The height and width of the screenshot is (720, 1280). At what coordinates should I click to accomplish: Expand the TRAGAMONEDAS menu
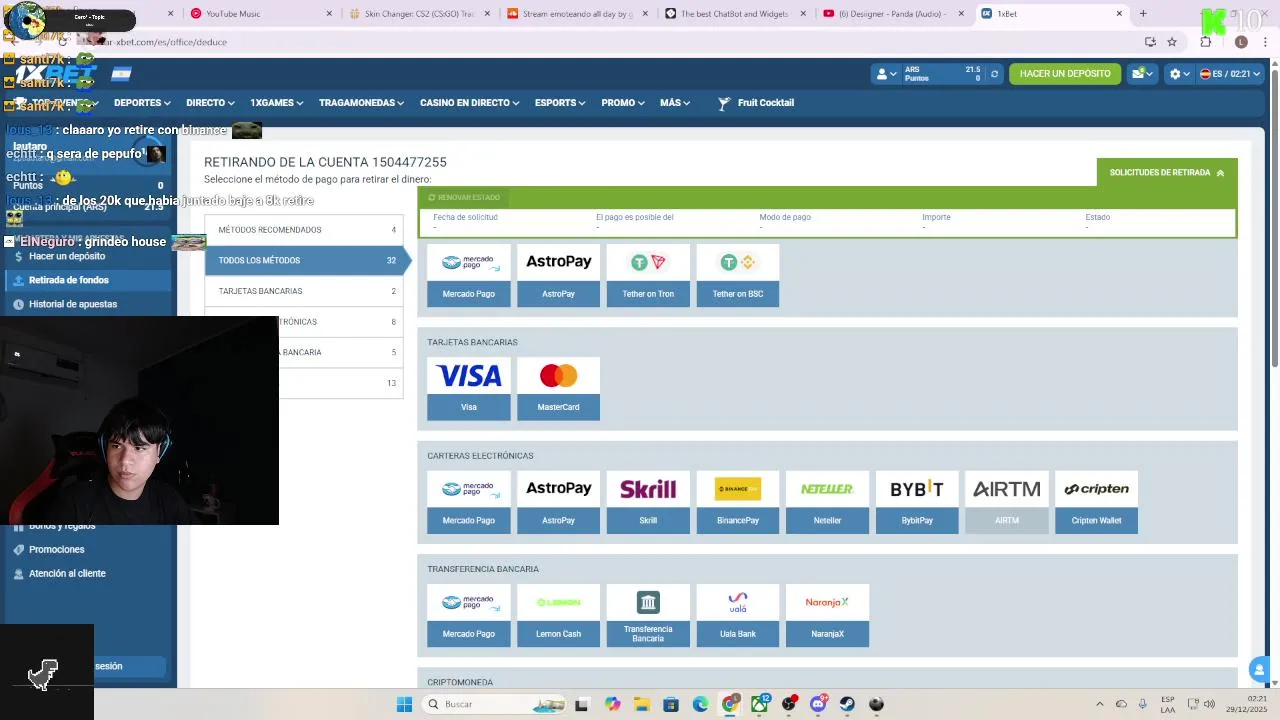click(362, 103)
